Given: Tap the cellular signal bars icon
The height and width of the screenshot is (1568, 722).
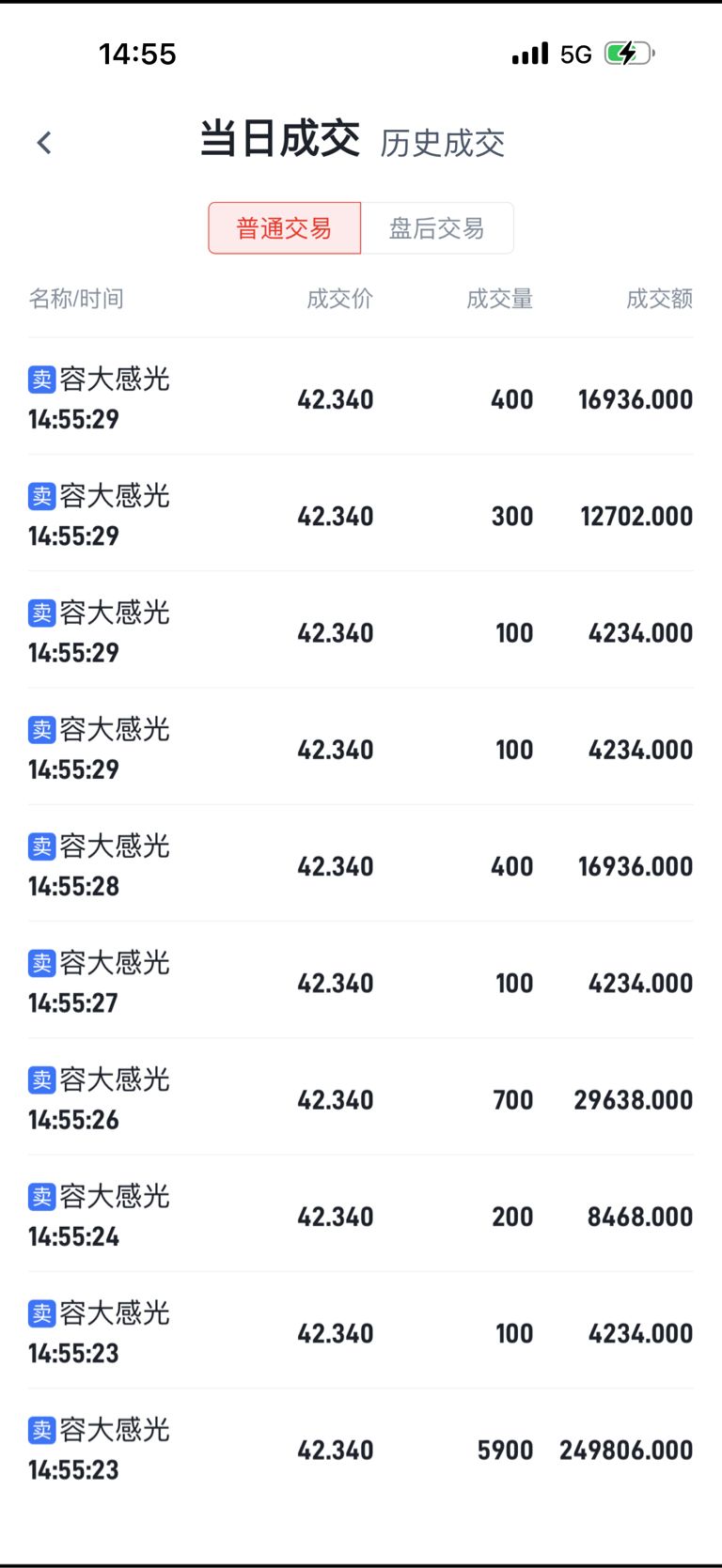Looking at the screenshot, I should coord(530,54).
